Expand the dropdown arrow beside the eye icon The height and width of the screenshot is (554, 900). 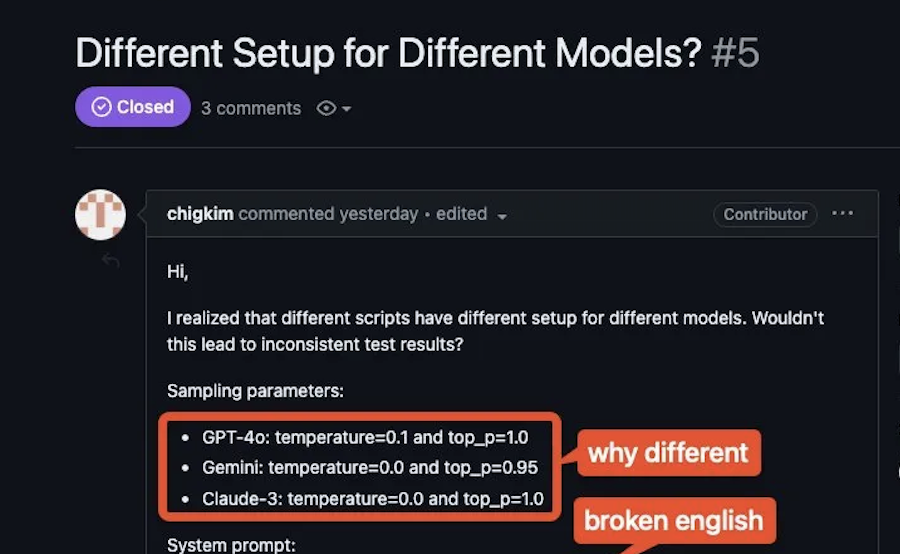pos(346,109)
